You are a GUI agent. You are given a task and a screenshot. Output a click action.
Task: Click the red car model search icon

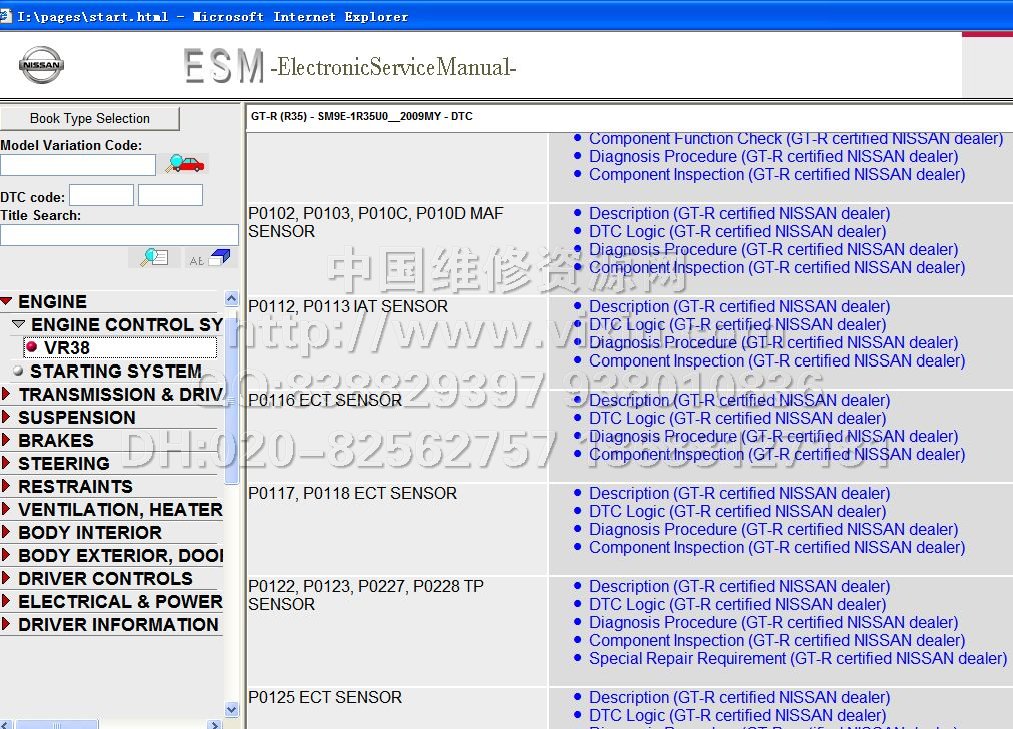tap(185, 164)
